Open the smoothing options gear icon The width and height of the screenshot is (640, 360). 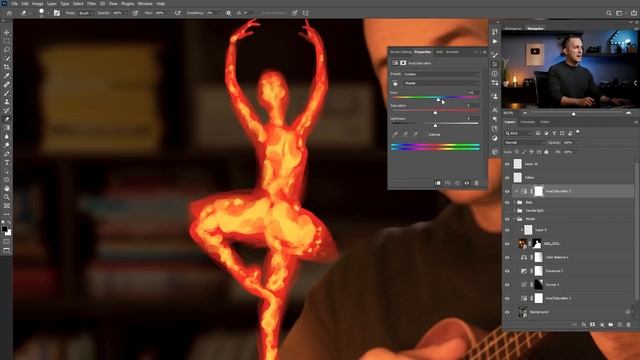click(229, 13)
